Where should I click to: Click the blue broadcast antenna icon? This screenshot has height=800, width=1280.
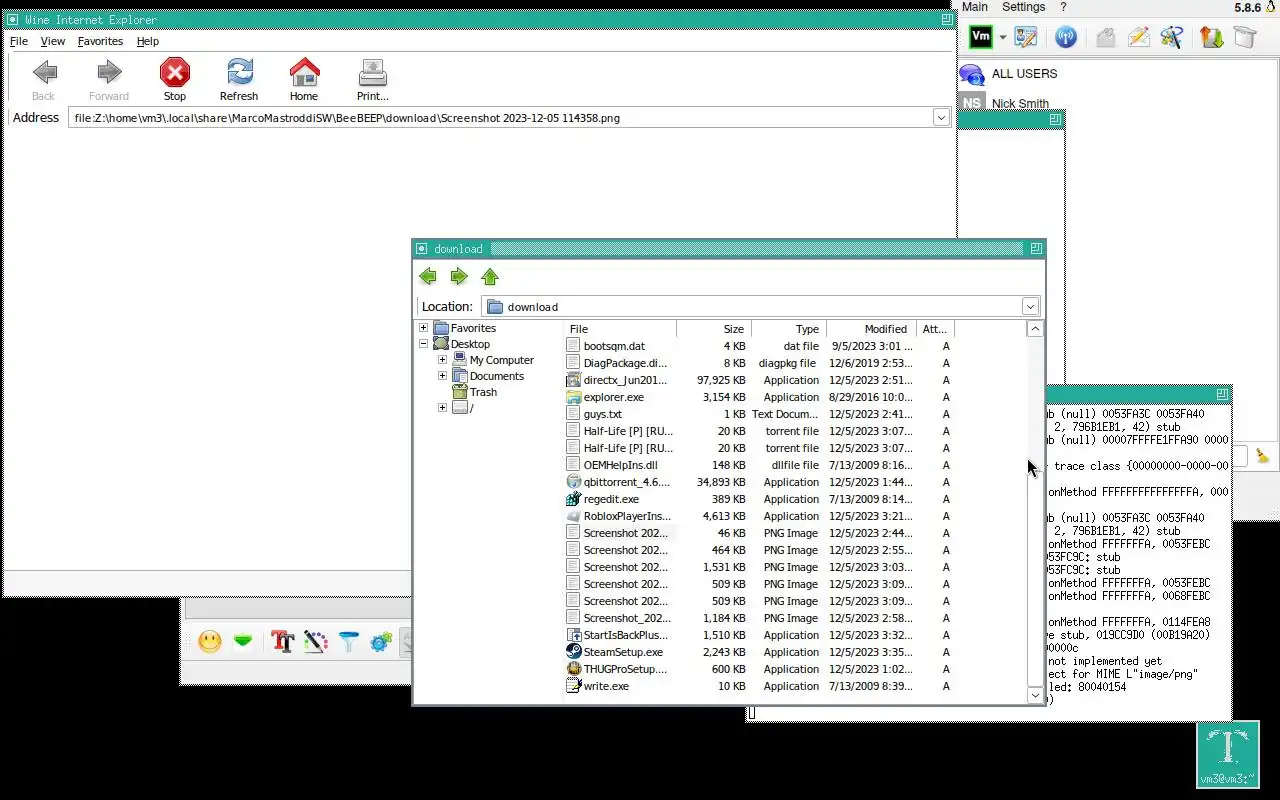pyautogui.click(x=1066, y=37)
